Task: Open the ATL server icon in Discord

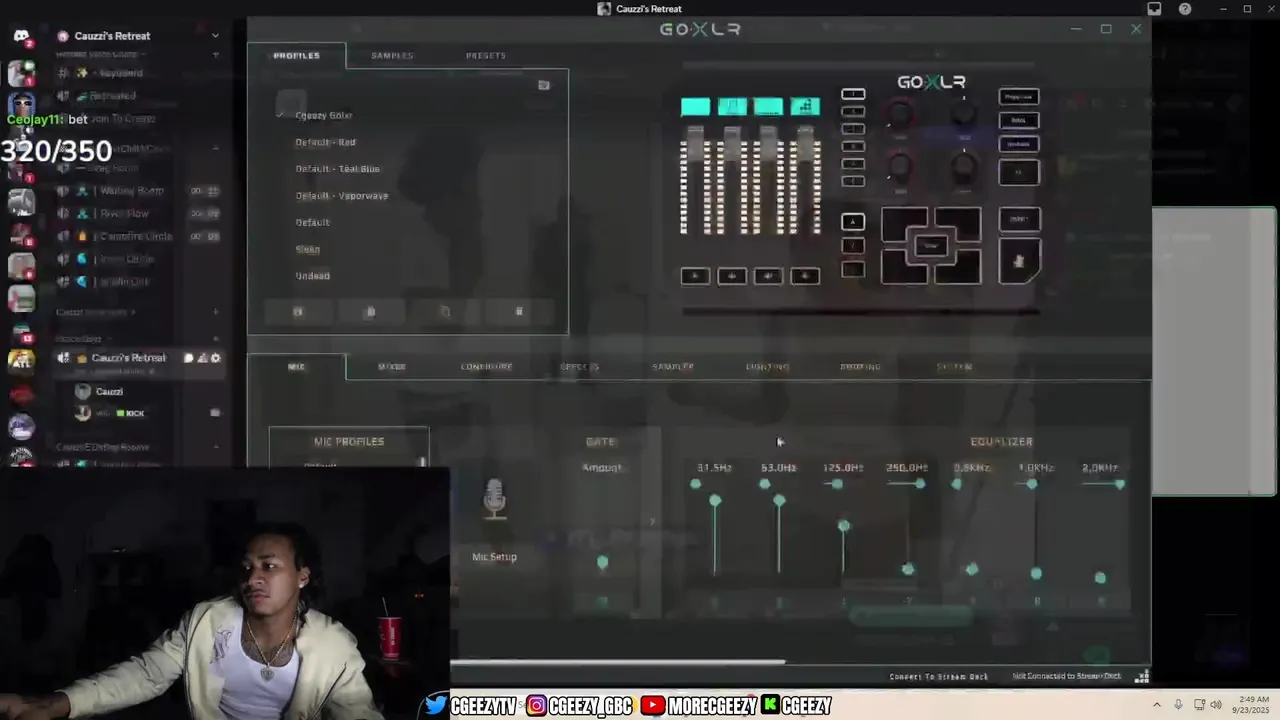Action: click(21, 363)
